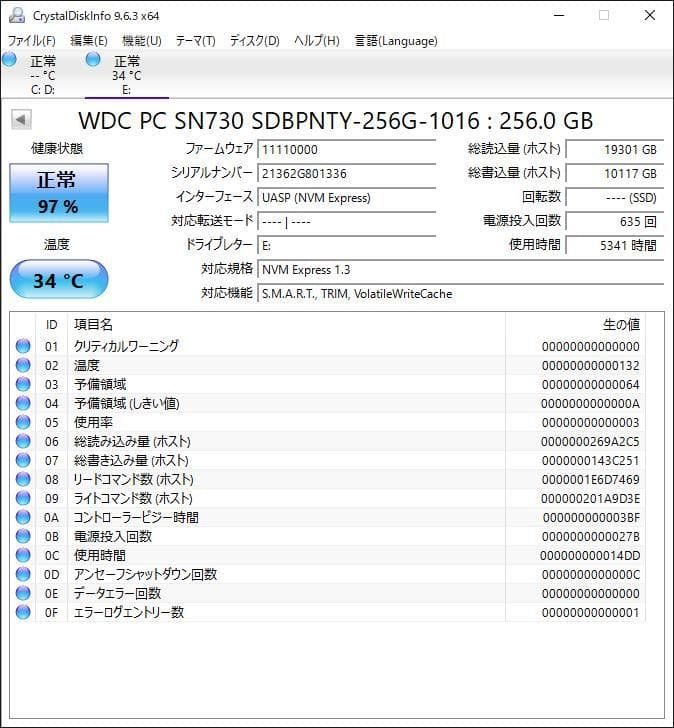Image resolution: width=674 pixels, height=728 pixels.
Task: Click the drive letter field showing E:
Action: (x=346, y=246)
